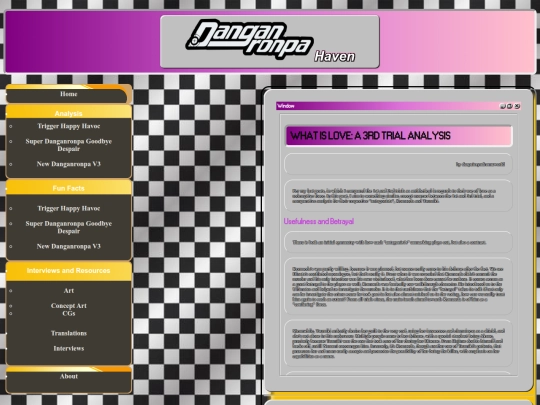This screenshot has height=405, width=540.
Task: Open the Home navigation link
Action: point(69,94)
